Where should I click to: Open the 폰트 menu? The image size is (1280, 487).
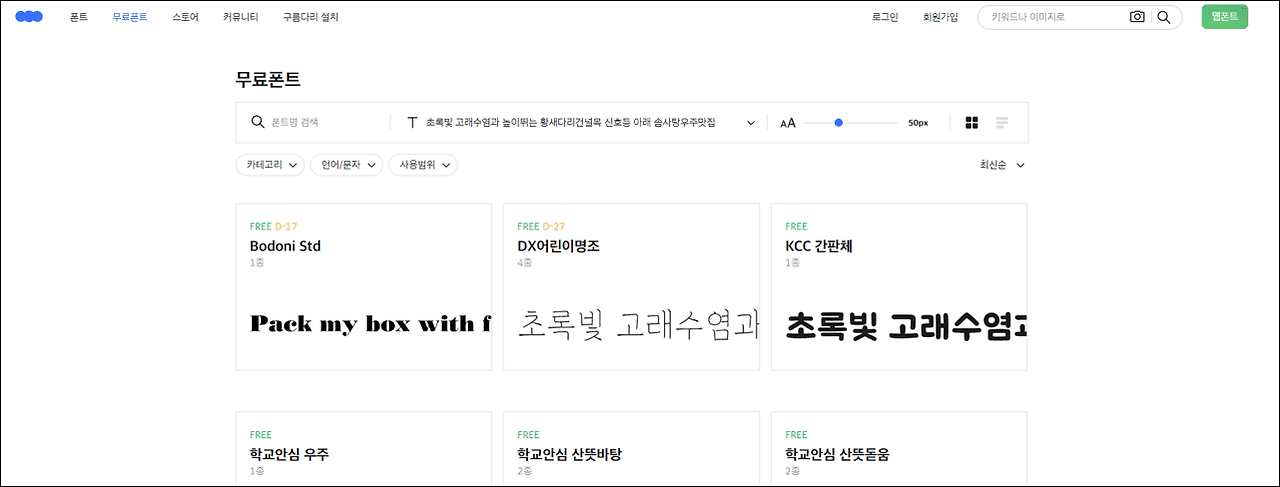[79, 17]
